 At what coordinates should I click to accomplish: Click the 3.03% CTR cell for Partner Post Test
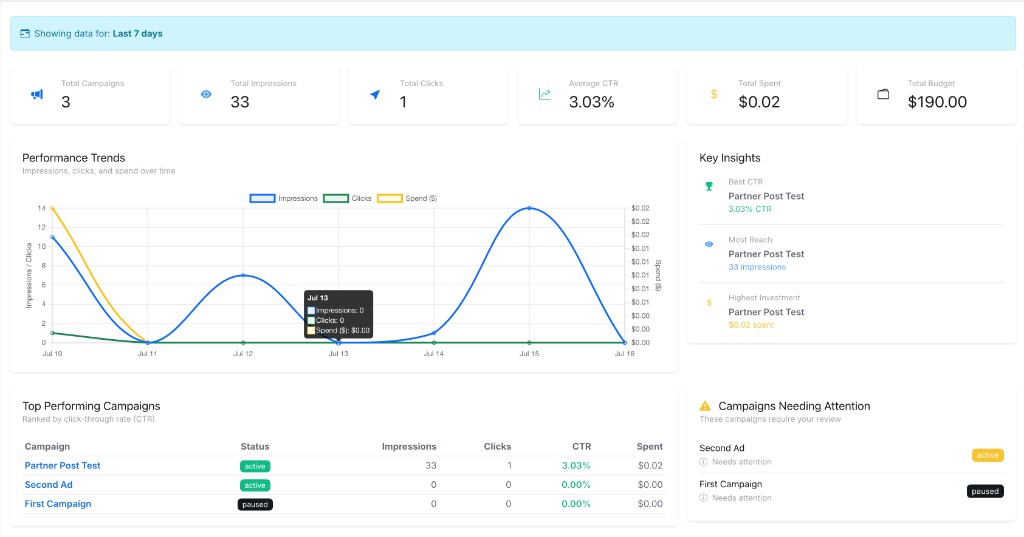(x=576, y=466)
